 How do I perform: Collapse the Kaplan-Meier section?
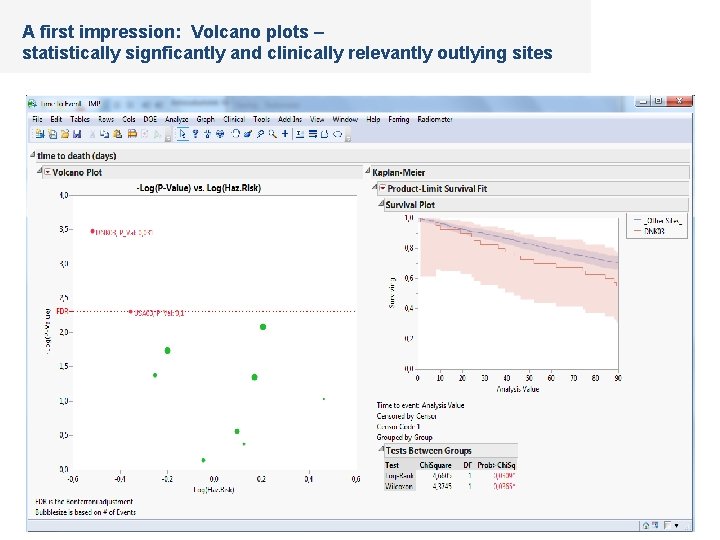click(367, 171)
